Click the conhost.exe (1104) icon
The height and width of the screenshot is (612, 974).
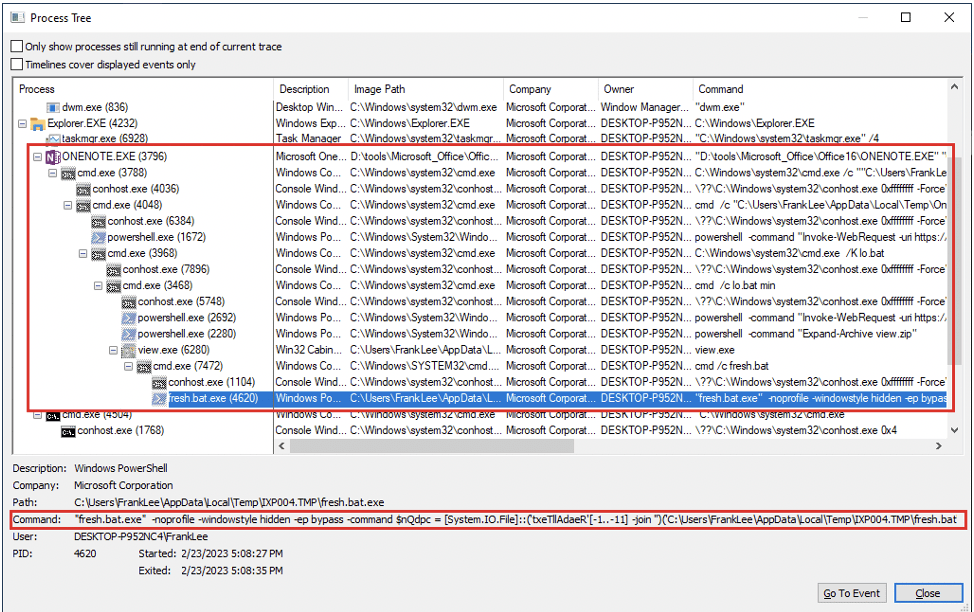[159, 383]
